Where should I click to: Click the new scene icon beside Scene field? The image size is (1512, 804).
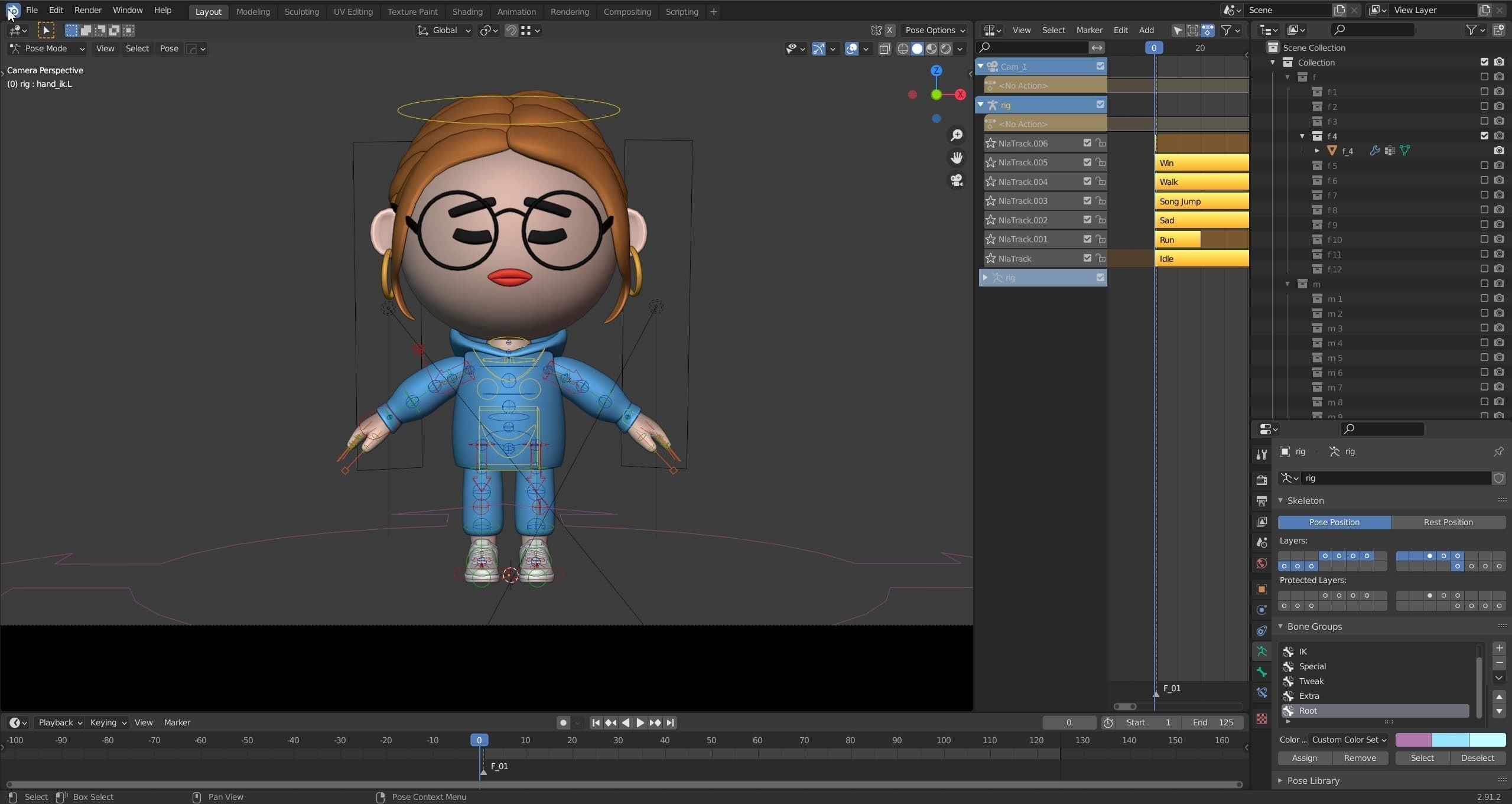[1339, 10]
